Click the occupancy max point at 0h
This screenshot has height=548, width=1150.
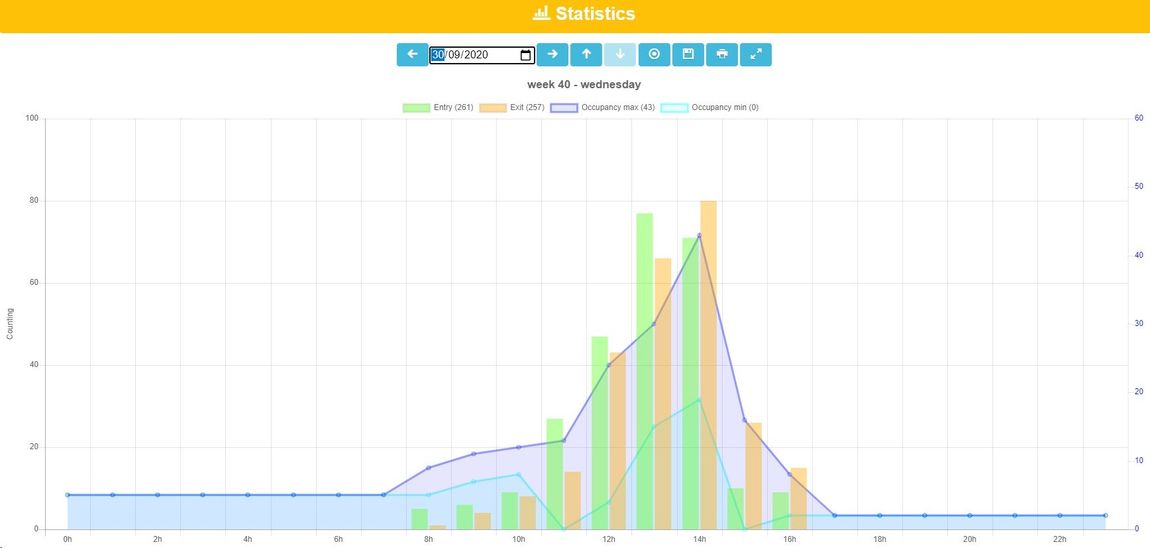click(67, 495)
